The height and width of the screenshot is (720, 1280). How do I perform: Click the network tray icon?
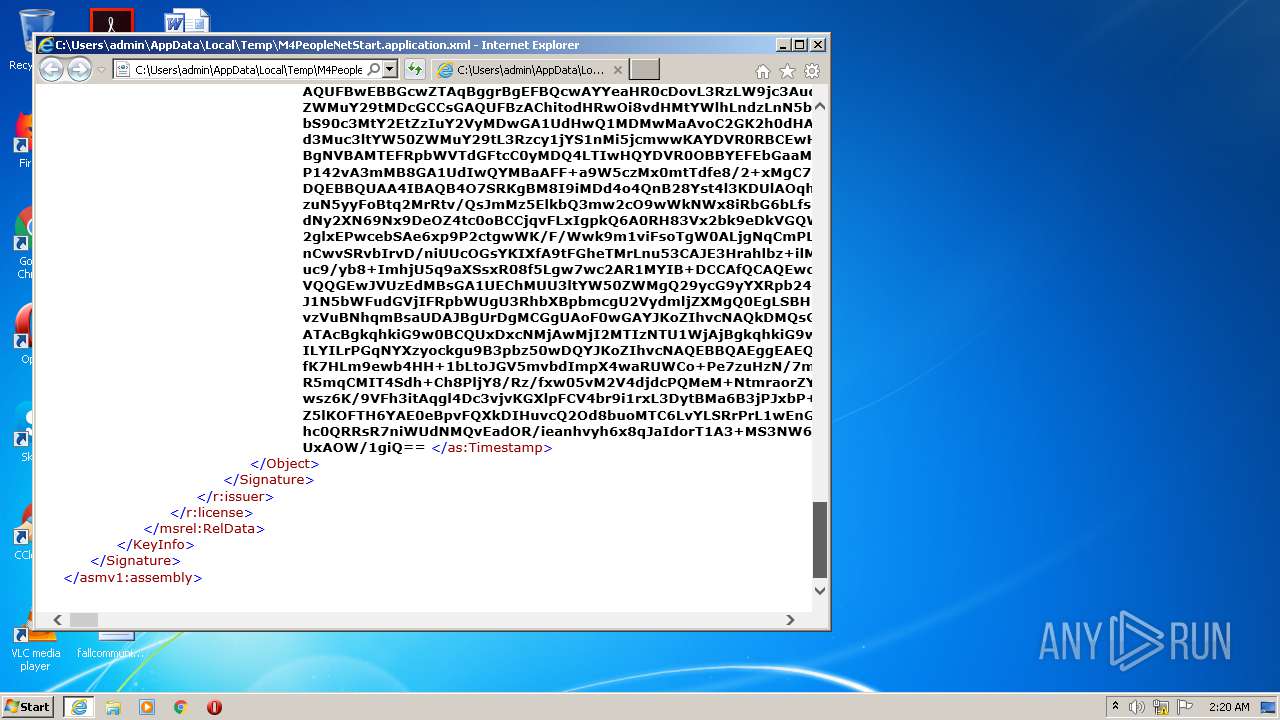click(1162, 707)
